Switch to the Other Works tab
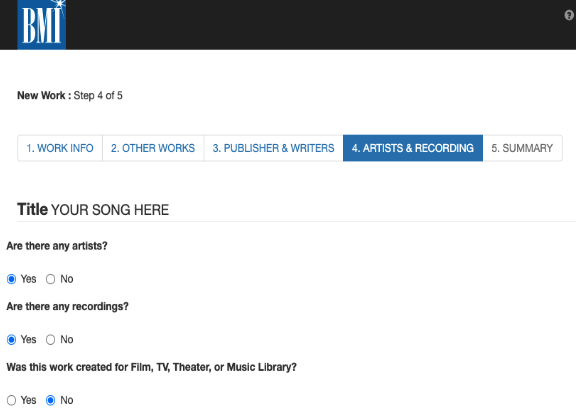Image resolution: width=576 pixels, height=409 pixels. tap(153, 148)
